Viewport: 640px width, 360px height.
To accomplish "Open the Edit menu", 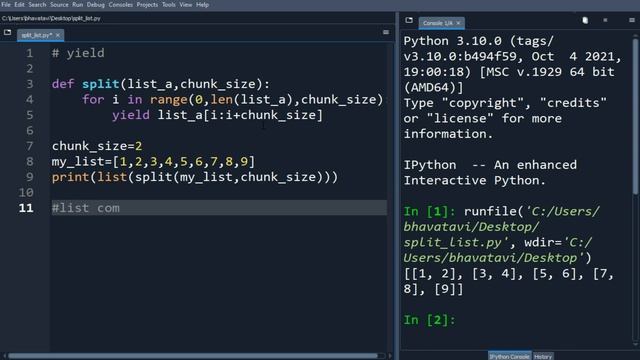I will 19,5.
